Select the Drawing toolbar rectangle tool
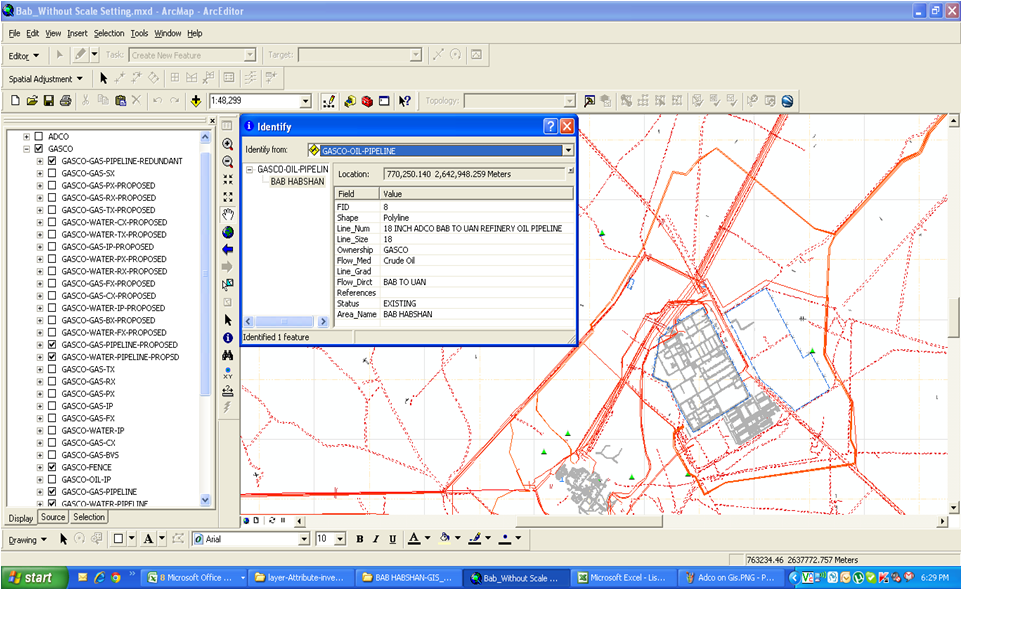The width and height of the screenshot is (1025, 626). pyautogui.click(x=118, y=539)
